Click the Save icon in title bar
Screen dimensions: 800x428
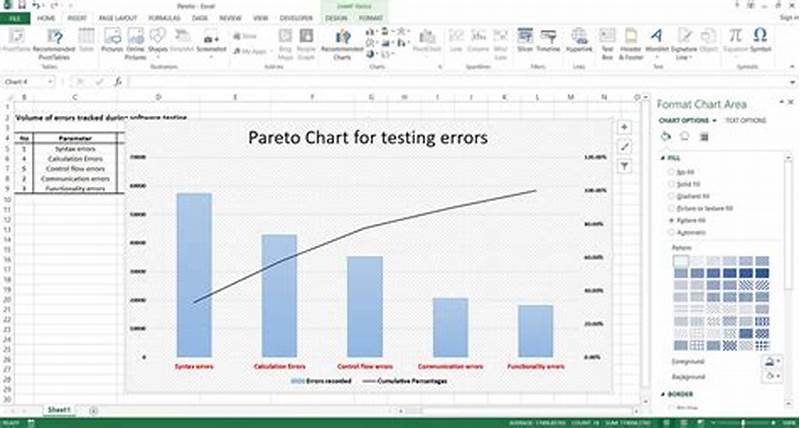[22, 6]
